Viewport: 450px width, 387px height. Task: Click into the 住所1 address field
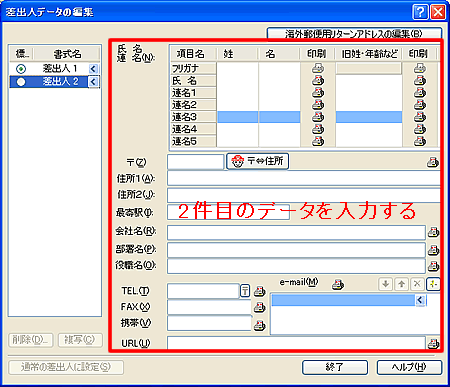304,178
